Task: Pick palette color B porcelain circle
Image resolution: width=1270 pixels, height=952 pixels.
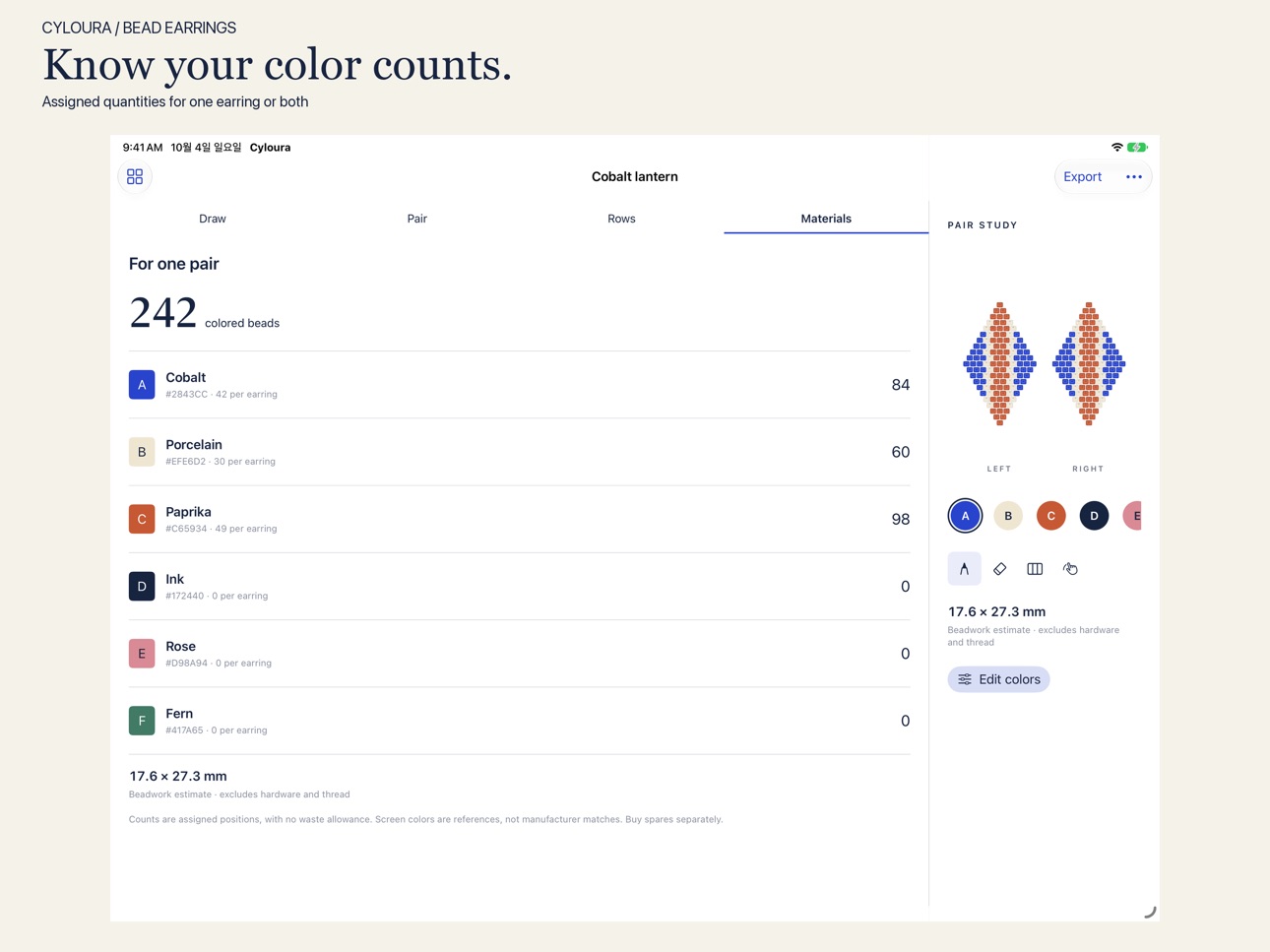Action: [x=1008, y=516]
